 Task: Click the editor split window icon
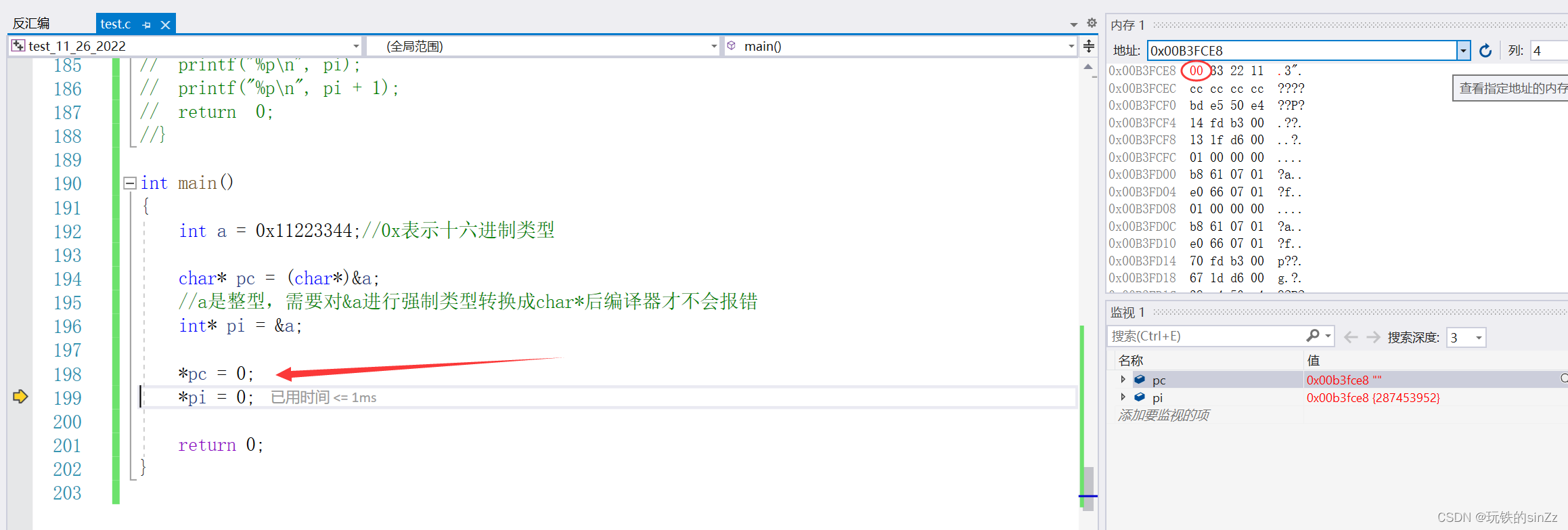tap(1089, 46)
